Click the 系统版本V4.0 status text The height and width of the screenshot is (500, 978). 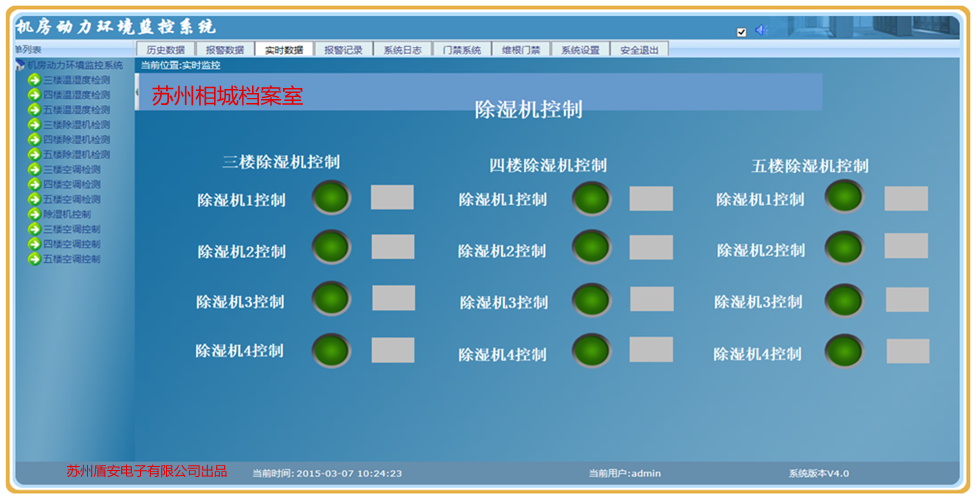pos(819,474)
